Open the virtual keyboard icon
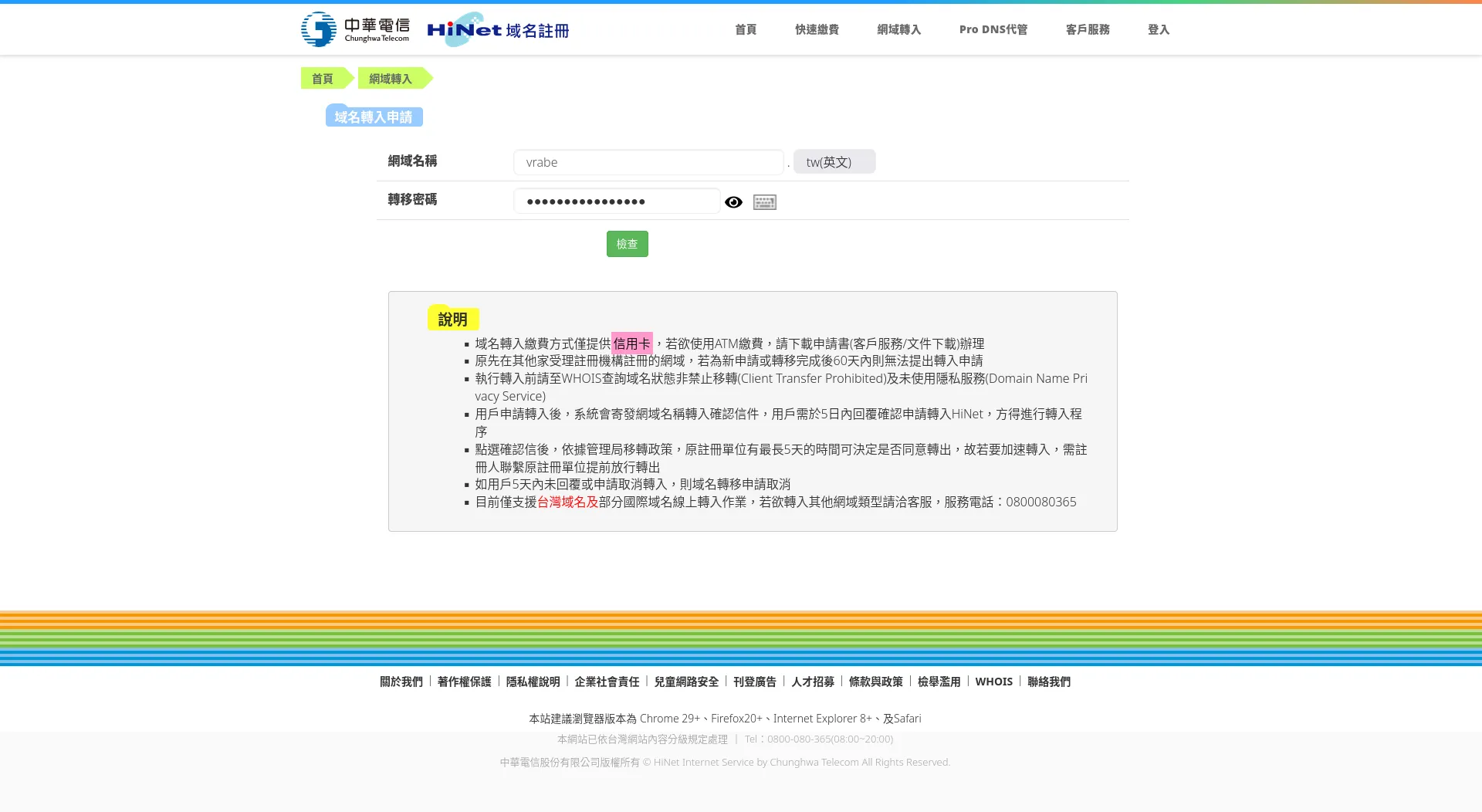 (x=764, y=202)
